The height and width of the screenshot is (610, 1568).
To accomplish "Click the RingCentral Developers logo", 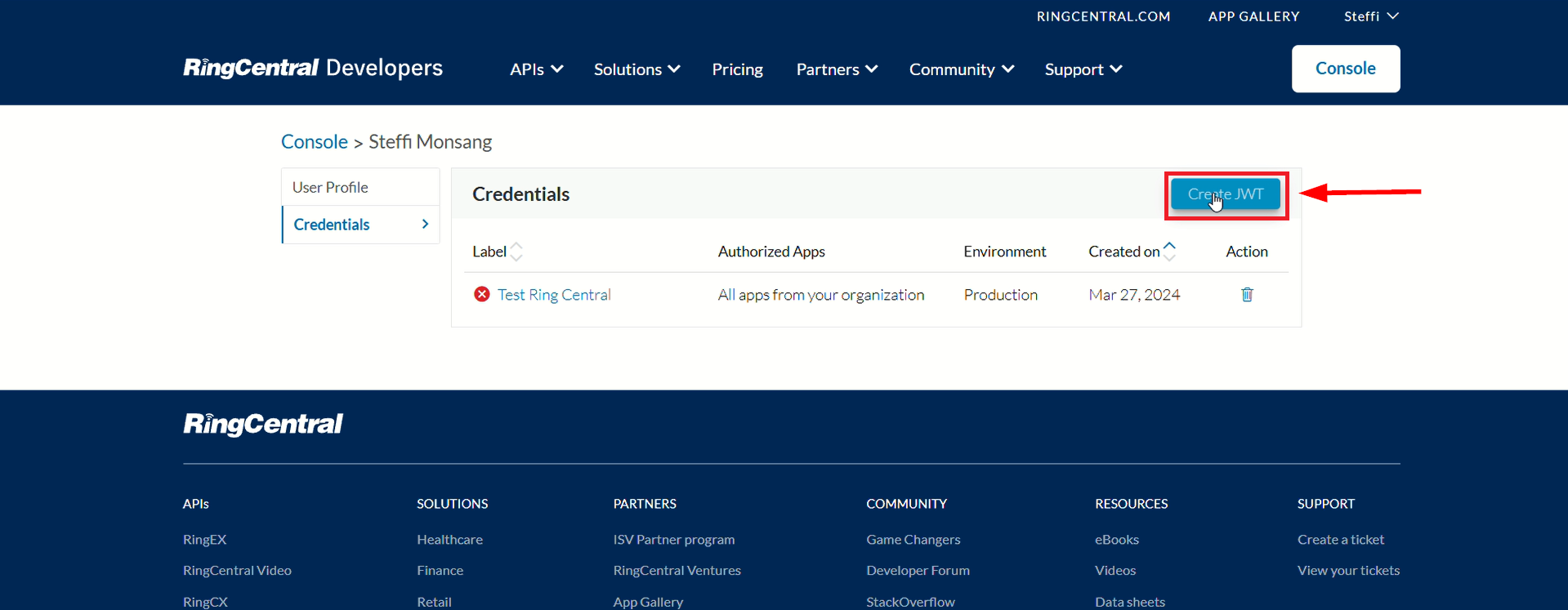I will [x=313, y=68].
